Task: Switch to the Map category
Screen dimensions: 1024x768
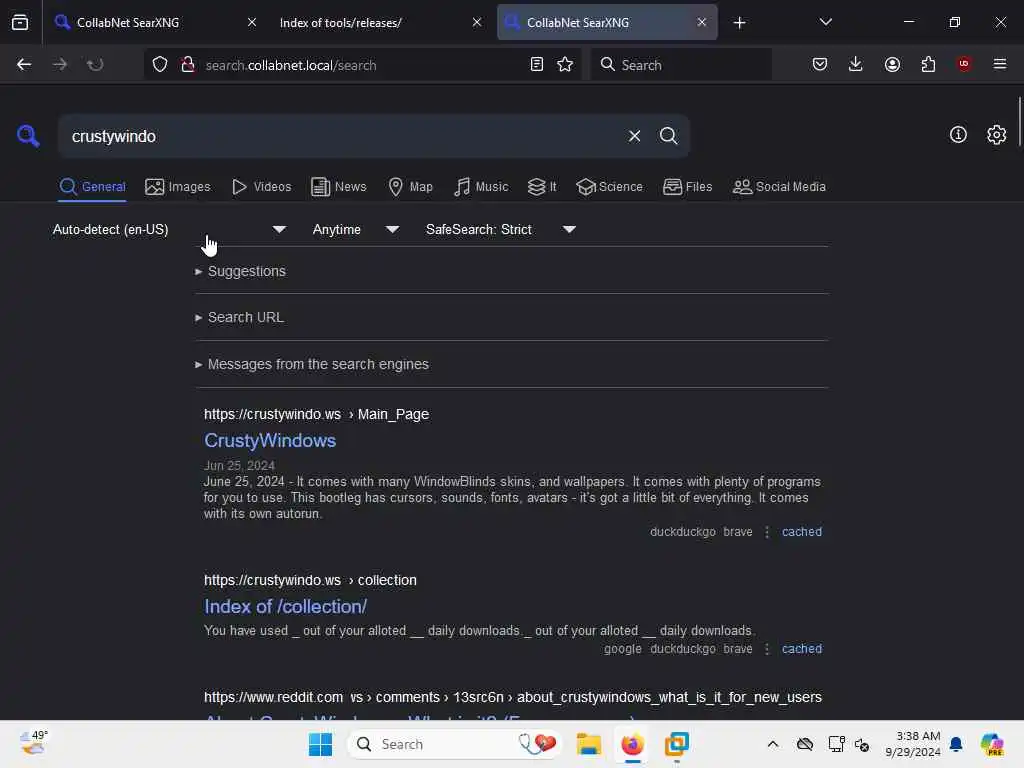Action: tap(410, 187)
